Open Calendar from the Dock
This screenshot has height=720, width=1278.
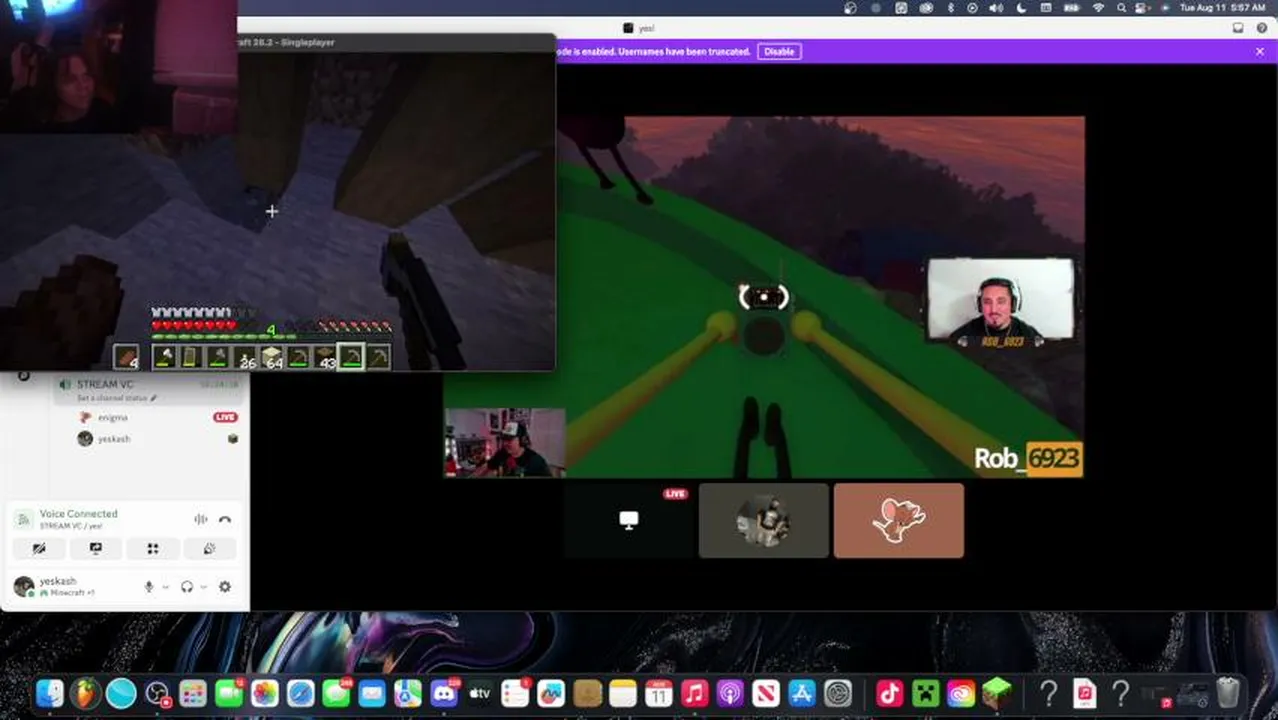659,693
